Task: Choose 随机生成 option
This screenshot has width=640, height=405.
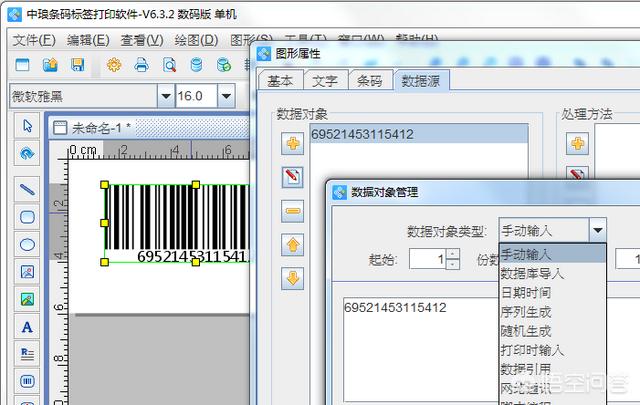Action: pyautogui.click(x=552, y=331)
